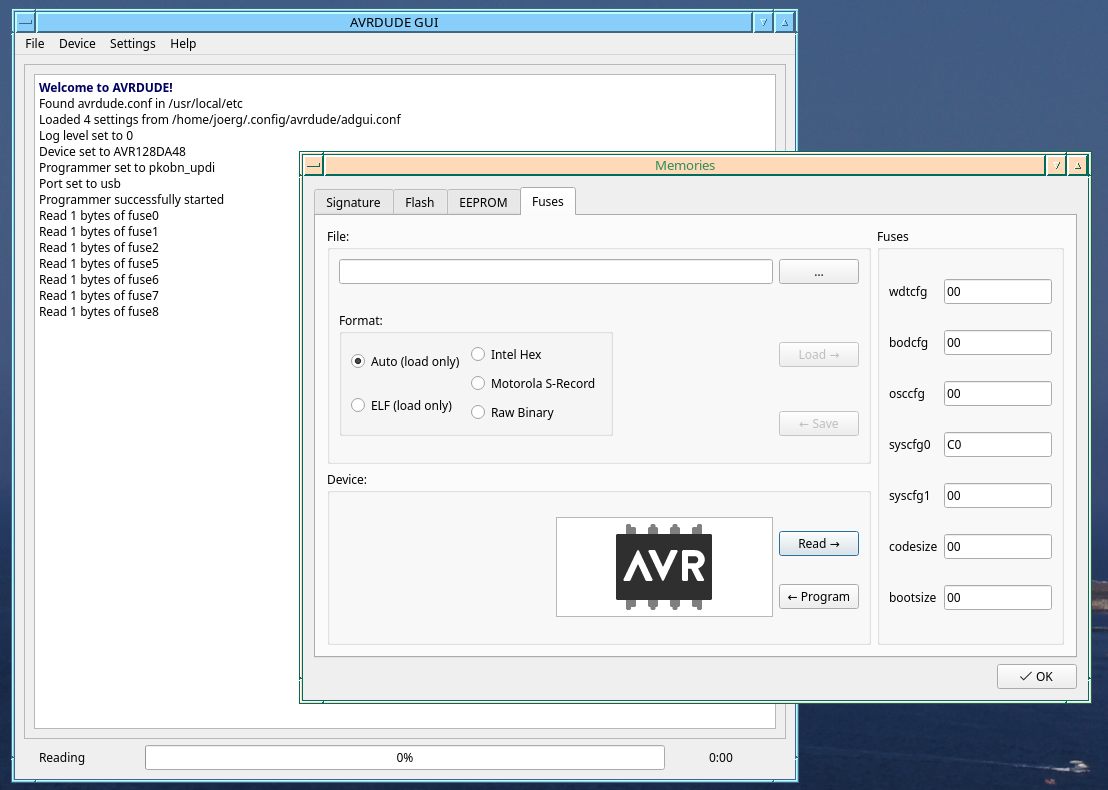Edit the syscfg1 fuse value
This screenshot has height=790, width=1108.
pos(998,495)
